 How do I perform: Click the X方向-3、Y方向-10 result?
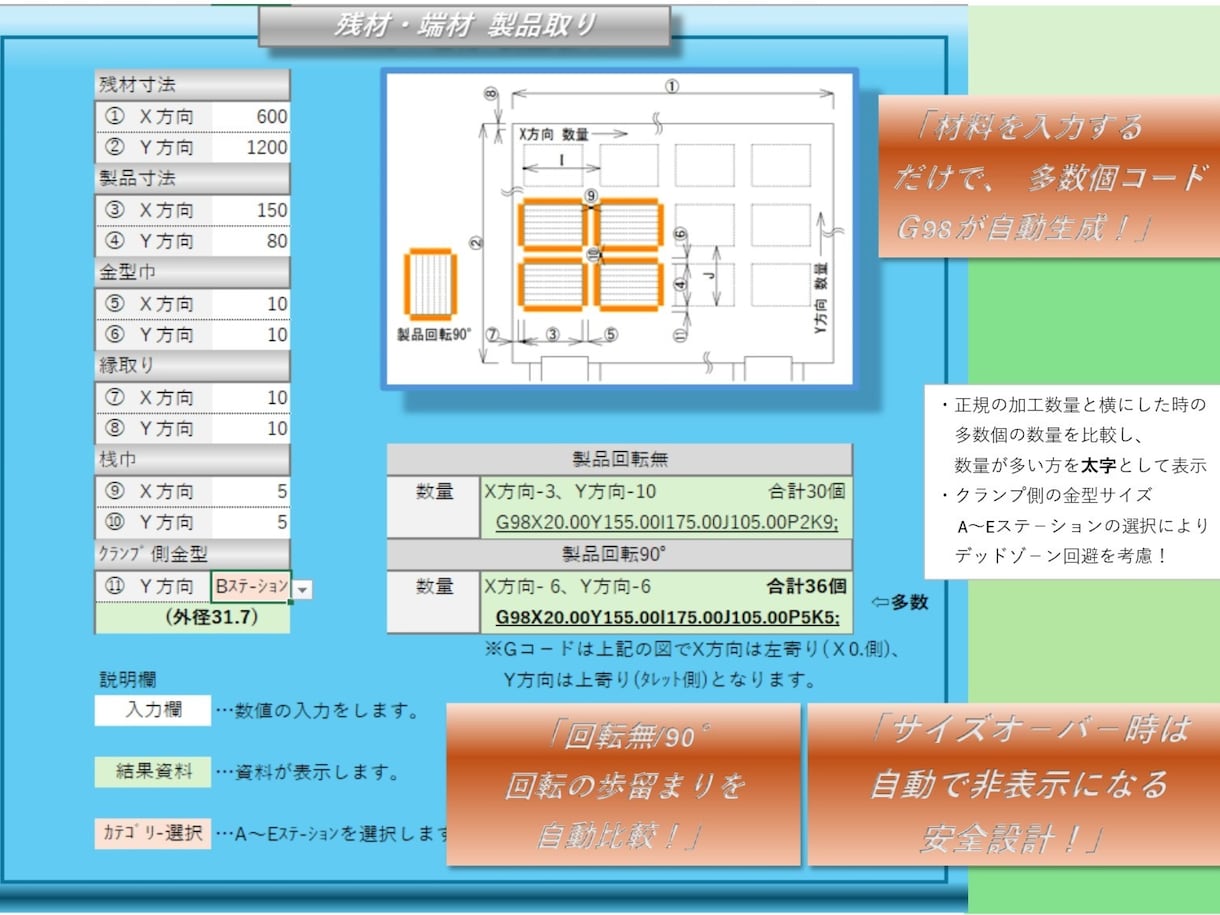click(x=570, y=492)
